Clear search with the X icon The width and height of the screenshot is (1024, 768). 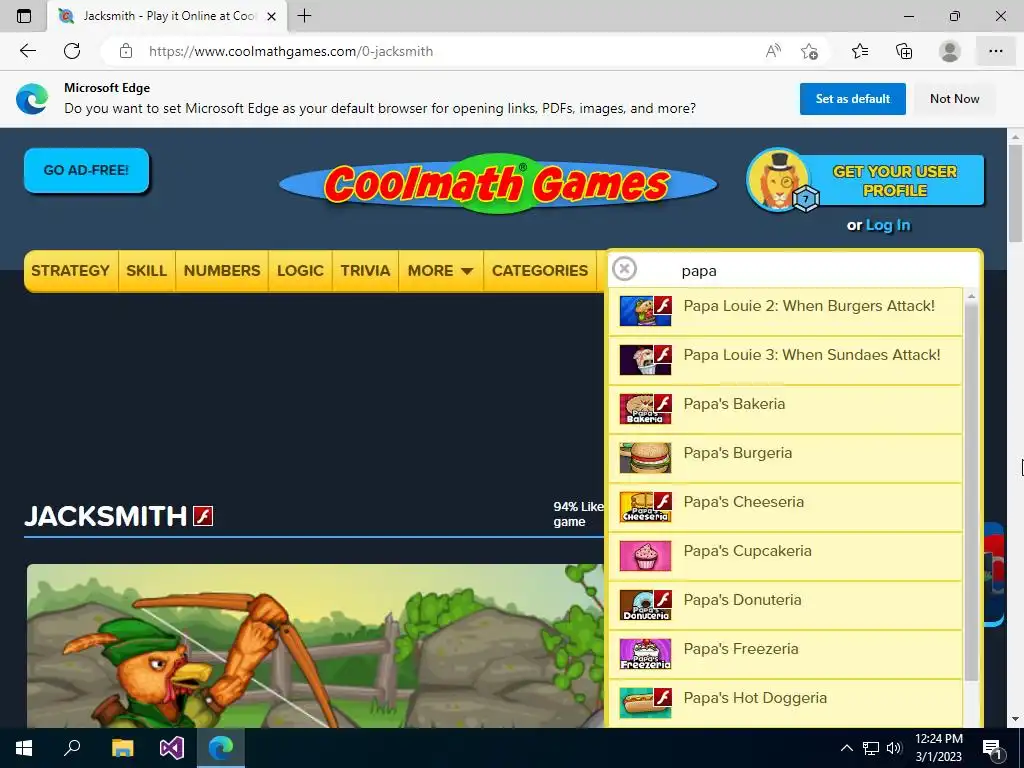coord(624,268)
